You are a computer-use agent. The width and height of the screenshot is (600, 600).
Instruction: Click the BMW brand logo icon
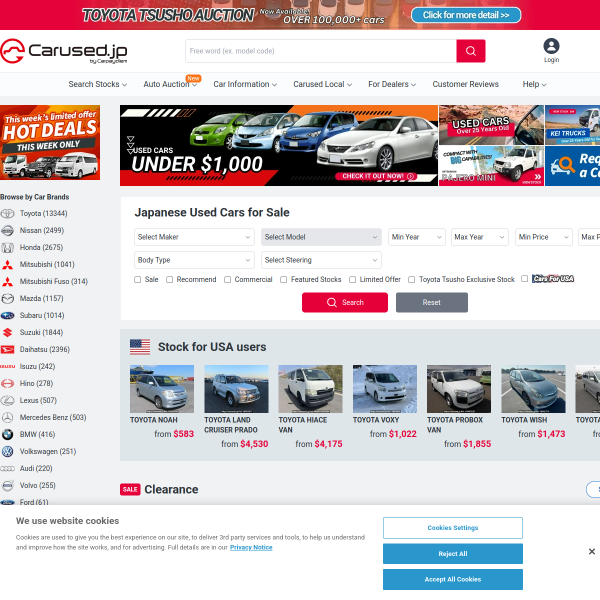7,434
